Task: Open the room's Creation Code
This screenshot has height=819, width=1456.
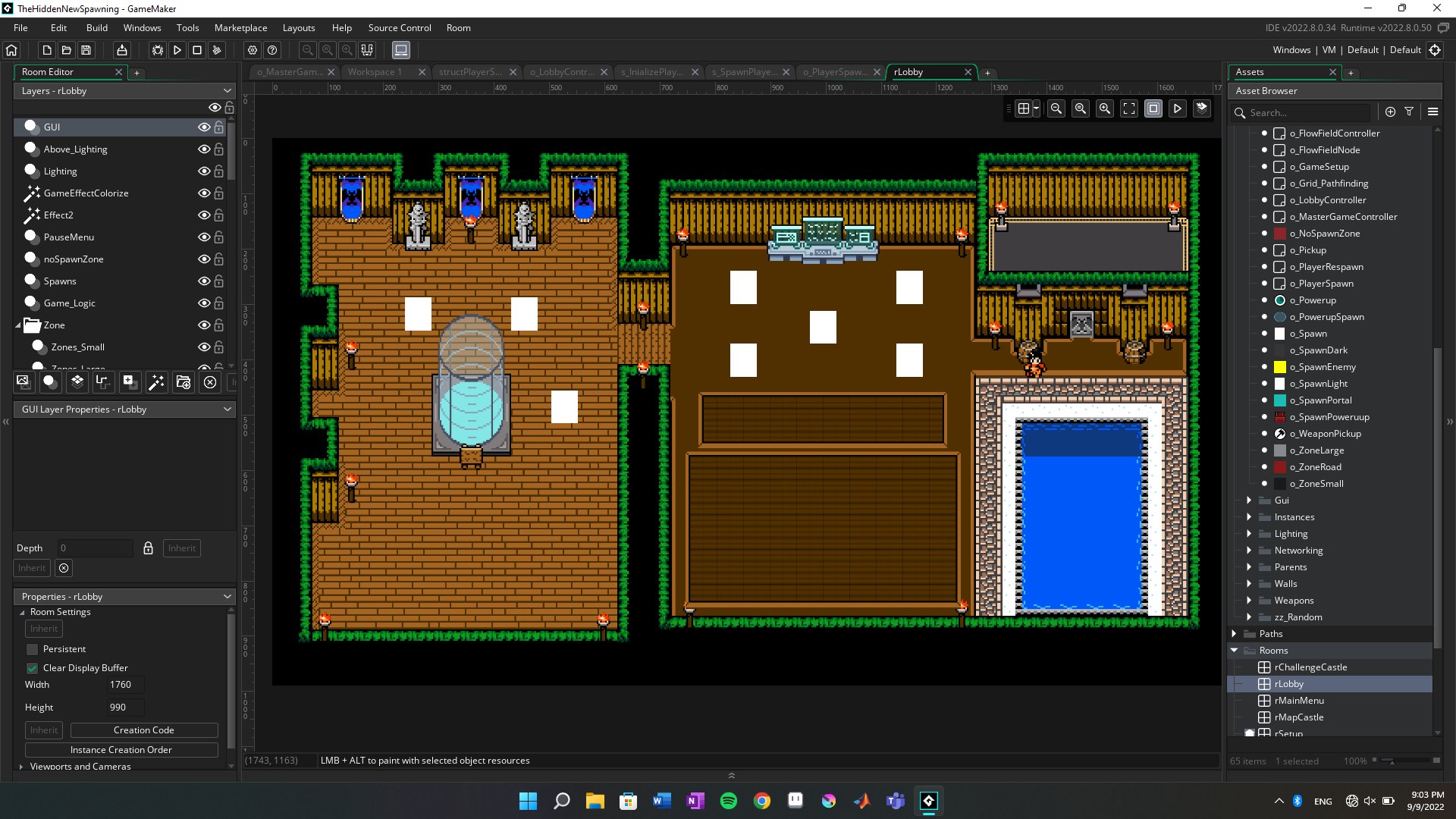Action: tap(143, 730)
